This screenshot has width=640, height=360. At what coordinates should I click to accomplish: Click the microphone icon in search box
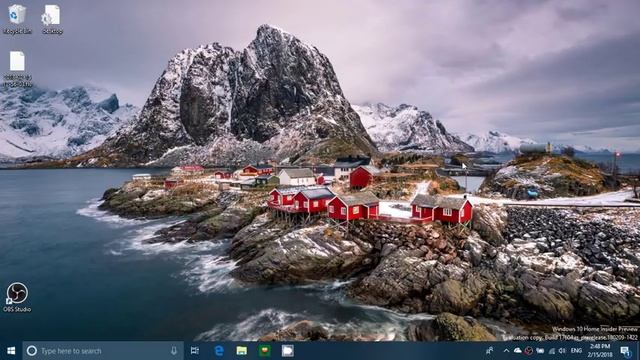[x=174, y=351]
